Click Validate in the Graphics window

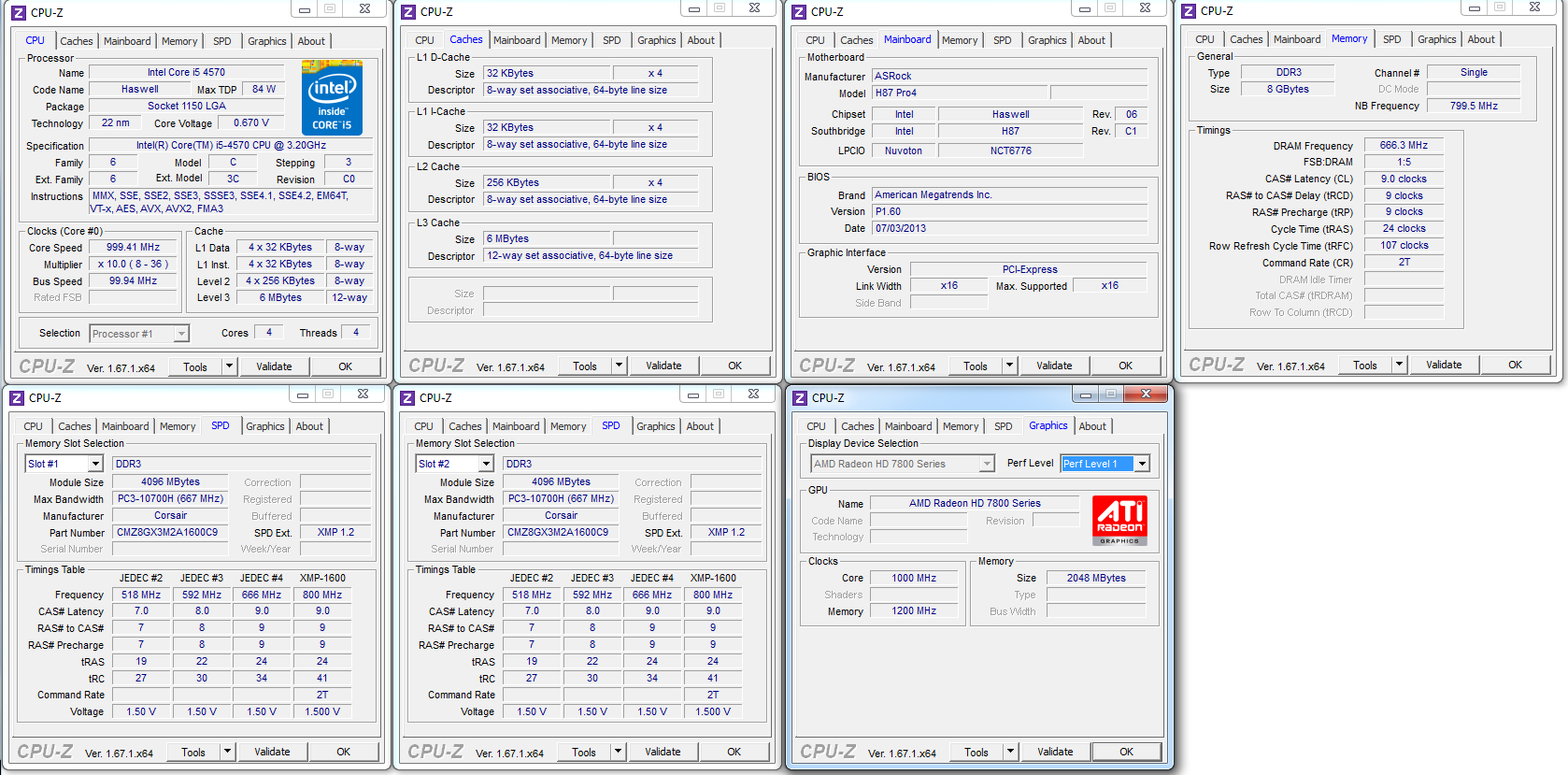[1055, 752]
